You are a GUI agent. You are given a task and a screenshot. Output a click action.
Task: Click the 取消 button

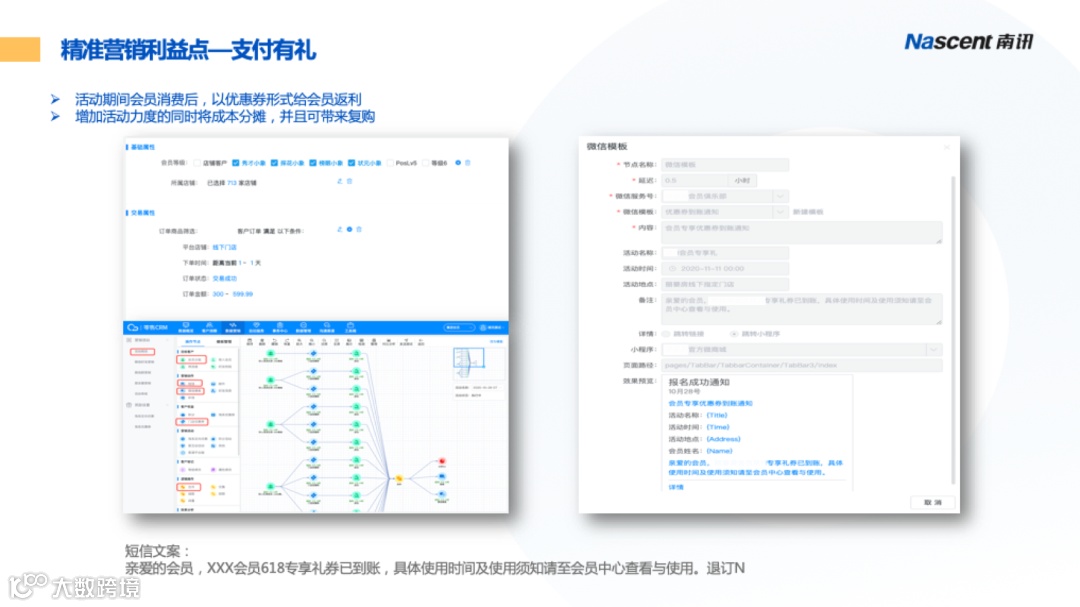click(933, 502)
